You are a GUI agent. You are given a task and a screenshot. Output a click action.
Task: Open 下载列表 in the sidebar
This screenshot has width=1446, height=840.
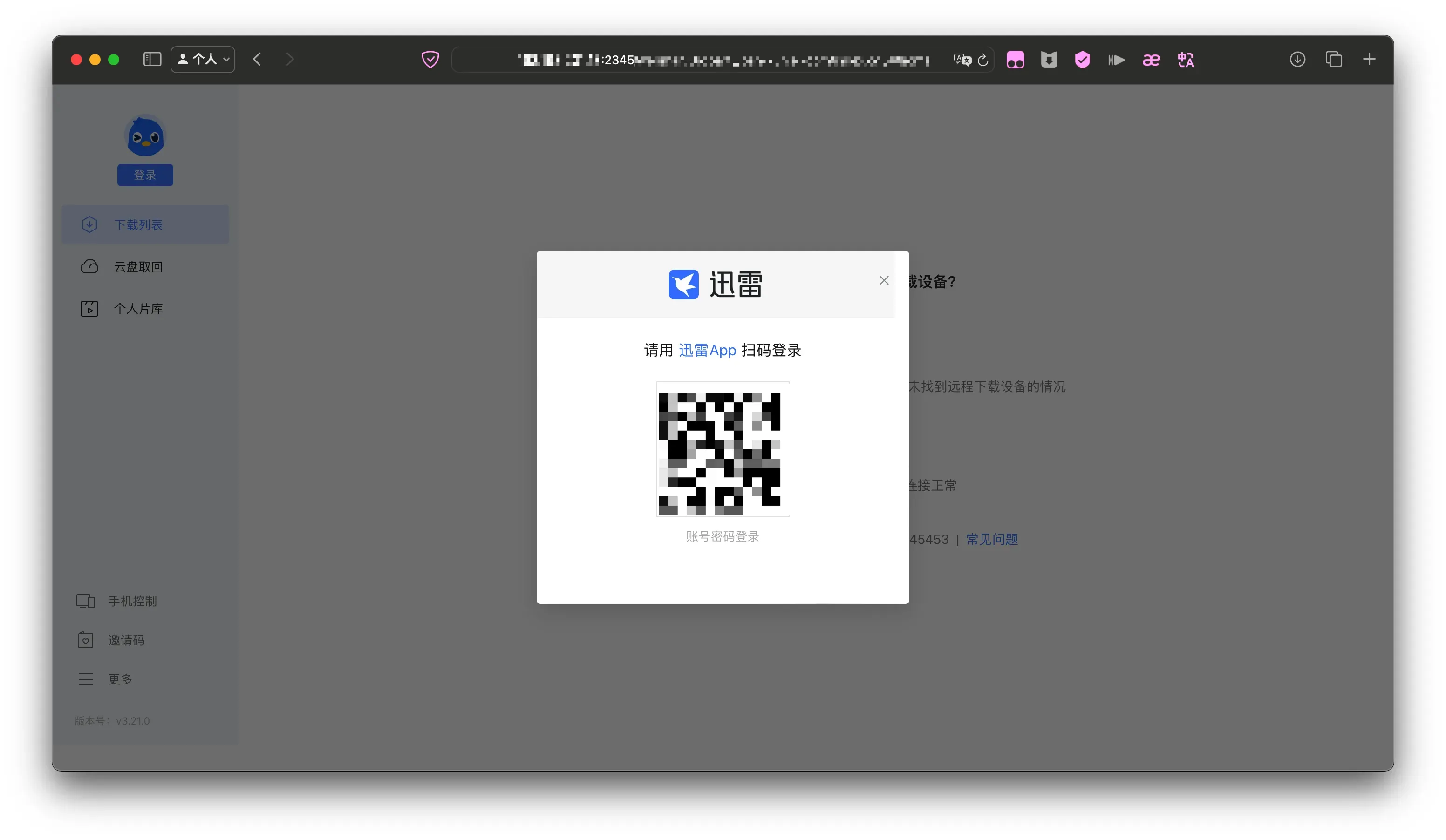point(145,224)
